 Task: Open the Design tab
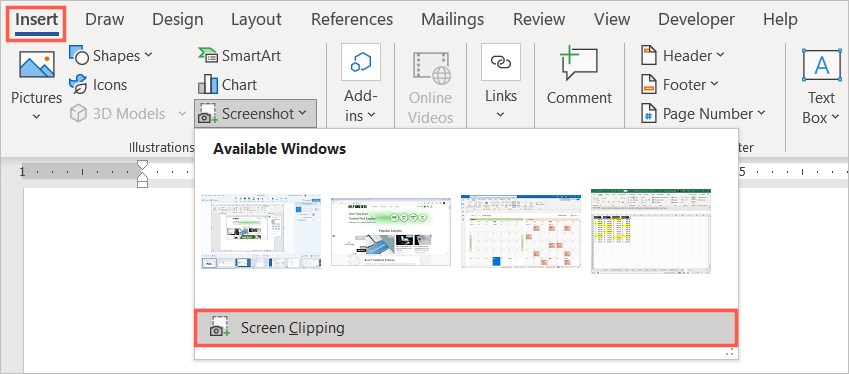click(x=178, y=20)
